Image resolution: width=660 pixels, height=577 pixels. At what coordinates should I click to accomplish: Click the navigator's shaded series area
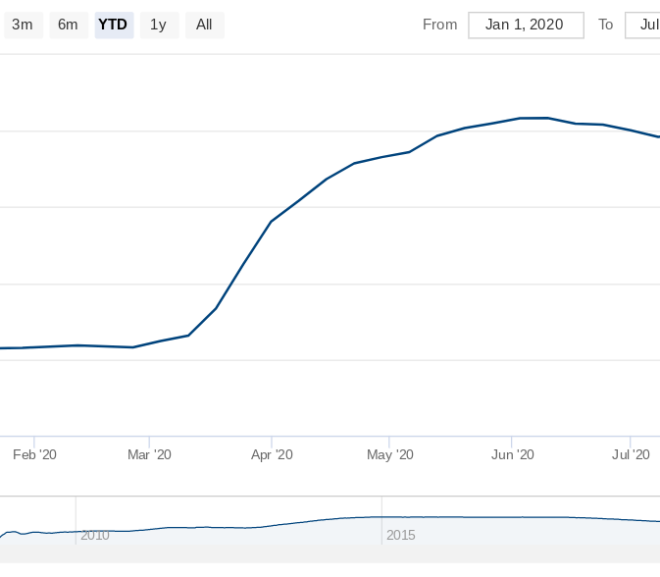(330, 531)
